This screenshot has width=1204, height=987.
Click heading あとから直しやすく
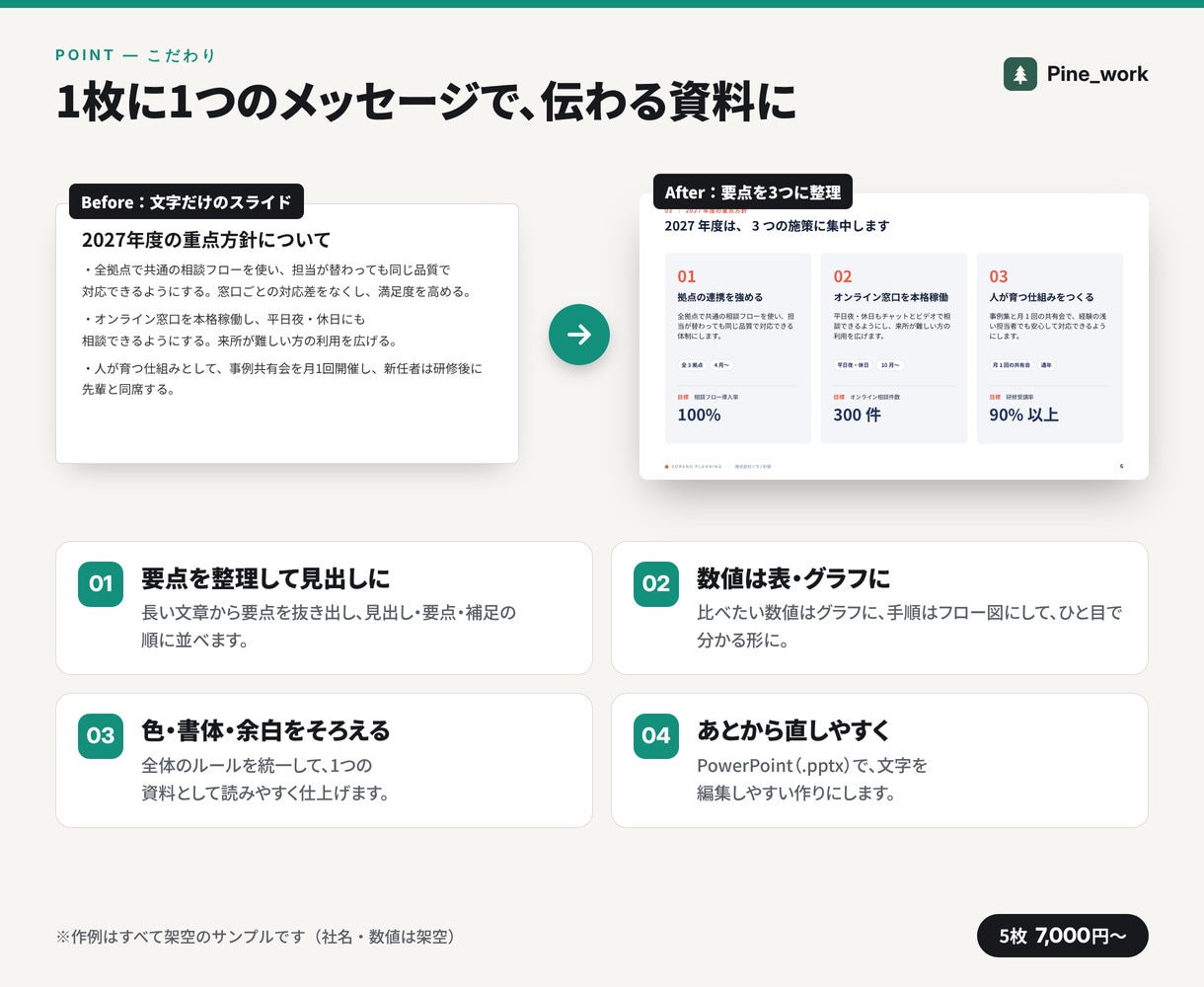[793, 730]
